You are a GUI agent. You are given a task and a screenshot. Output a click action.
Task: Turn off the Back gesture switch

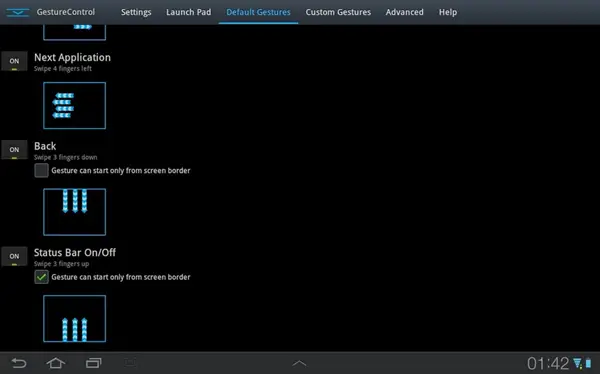click(x=14, y=150)
